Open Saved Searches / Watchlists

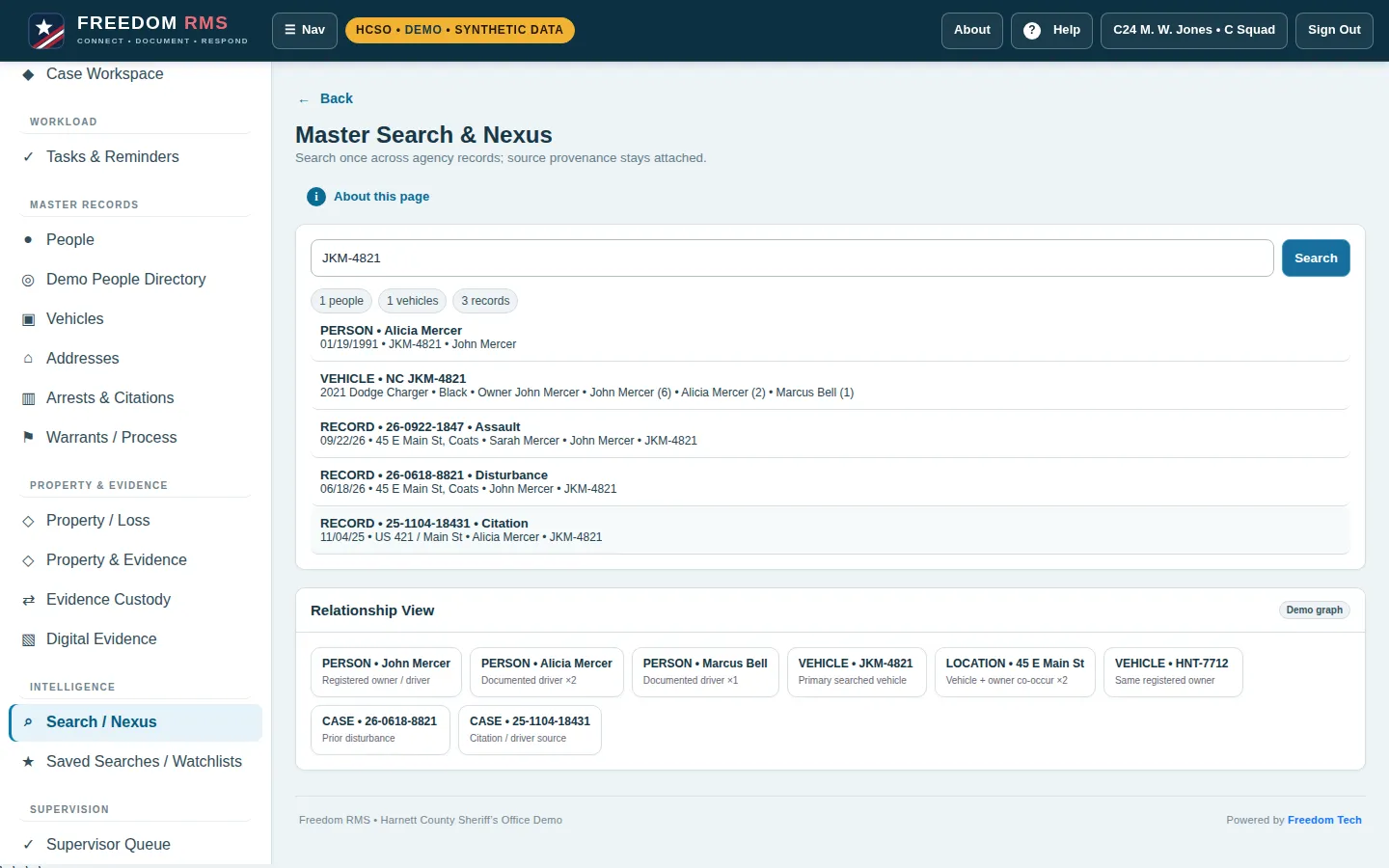coord(135,762)
